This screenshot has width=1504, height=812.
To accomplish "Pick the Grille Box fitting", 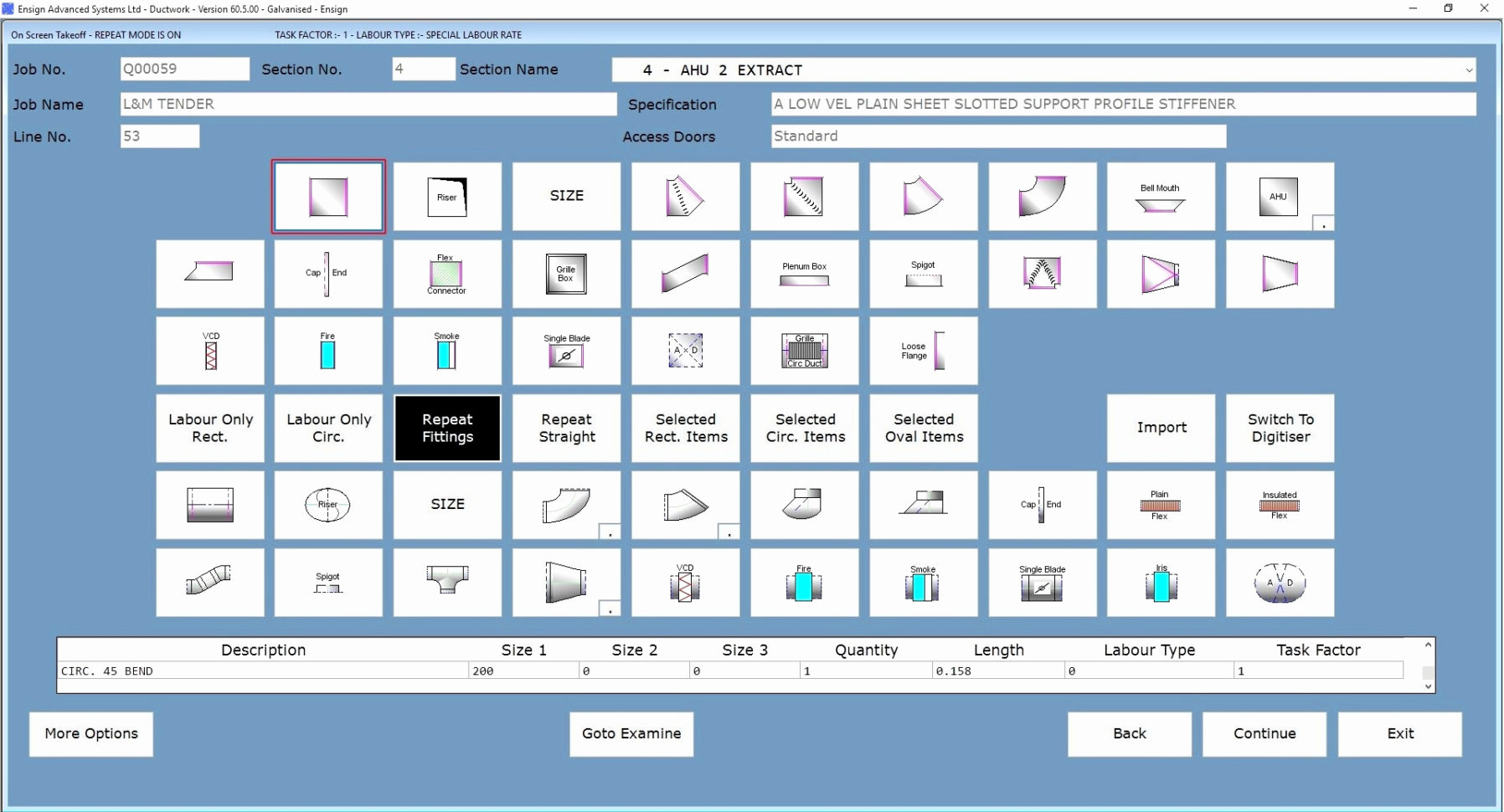I will coord(566,274).
